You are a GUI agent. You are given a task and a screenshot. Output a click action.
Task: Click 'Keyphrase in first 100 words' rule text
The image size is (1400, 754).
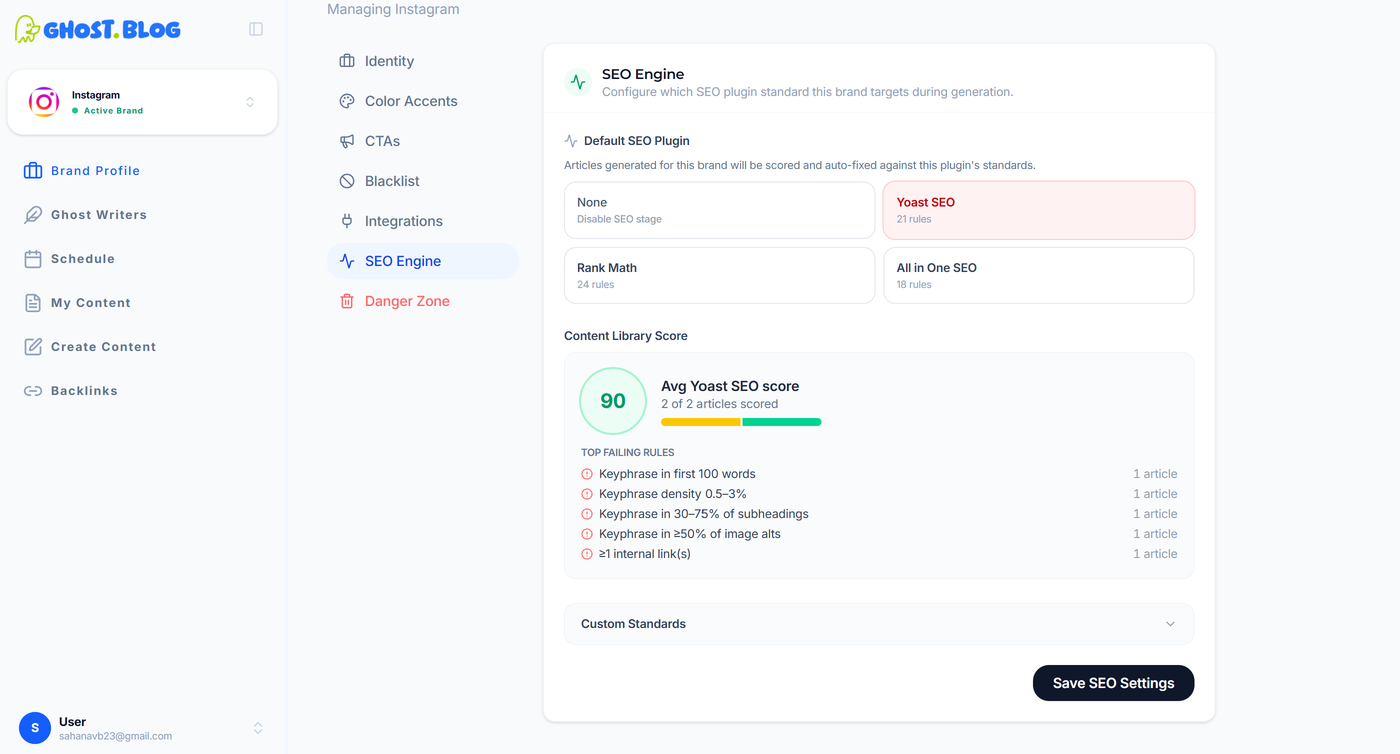click(677, 474)
